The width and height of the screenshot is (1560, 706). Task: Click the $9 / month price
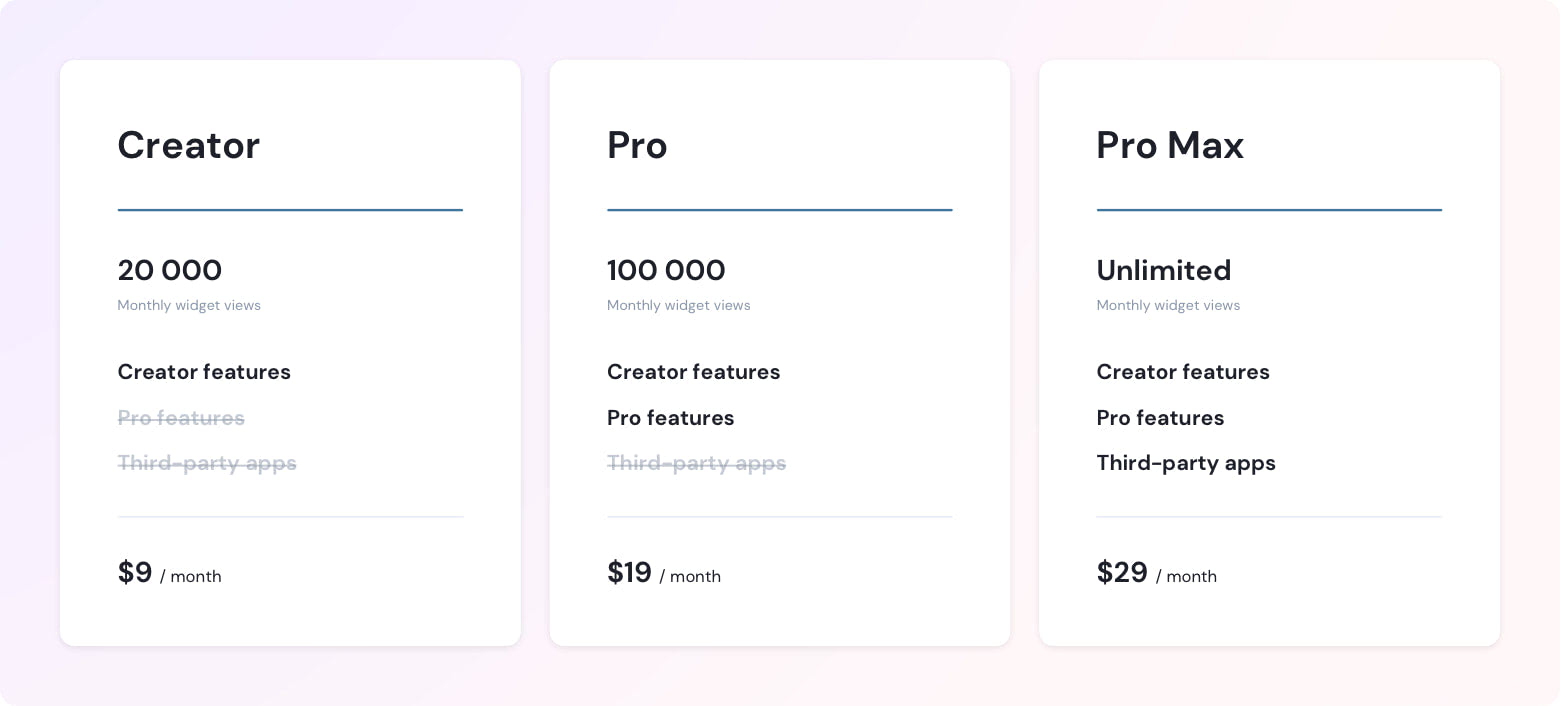tap(170, 573)
